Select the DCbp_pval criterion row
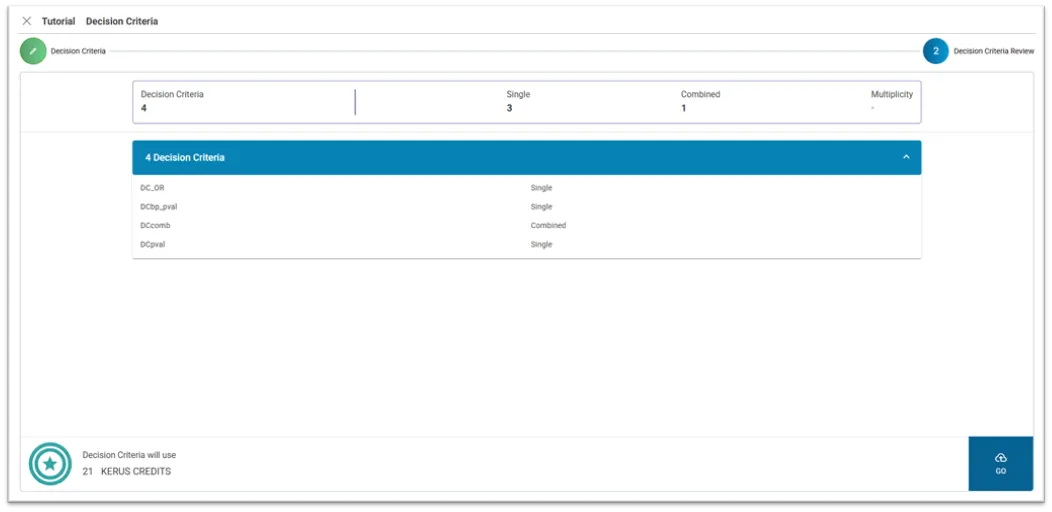The width and height of the screenshot is (1052, 512). pos(159,207)
